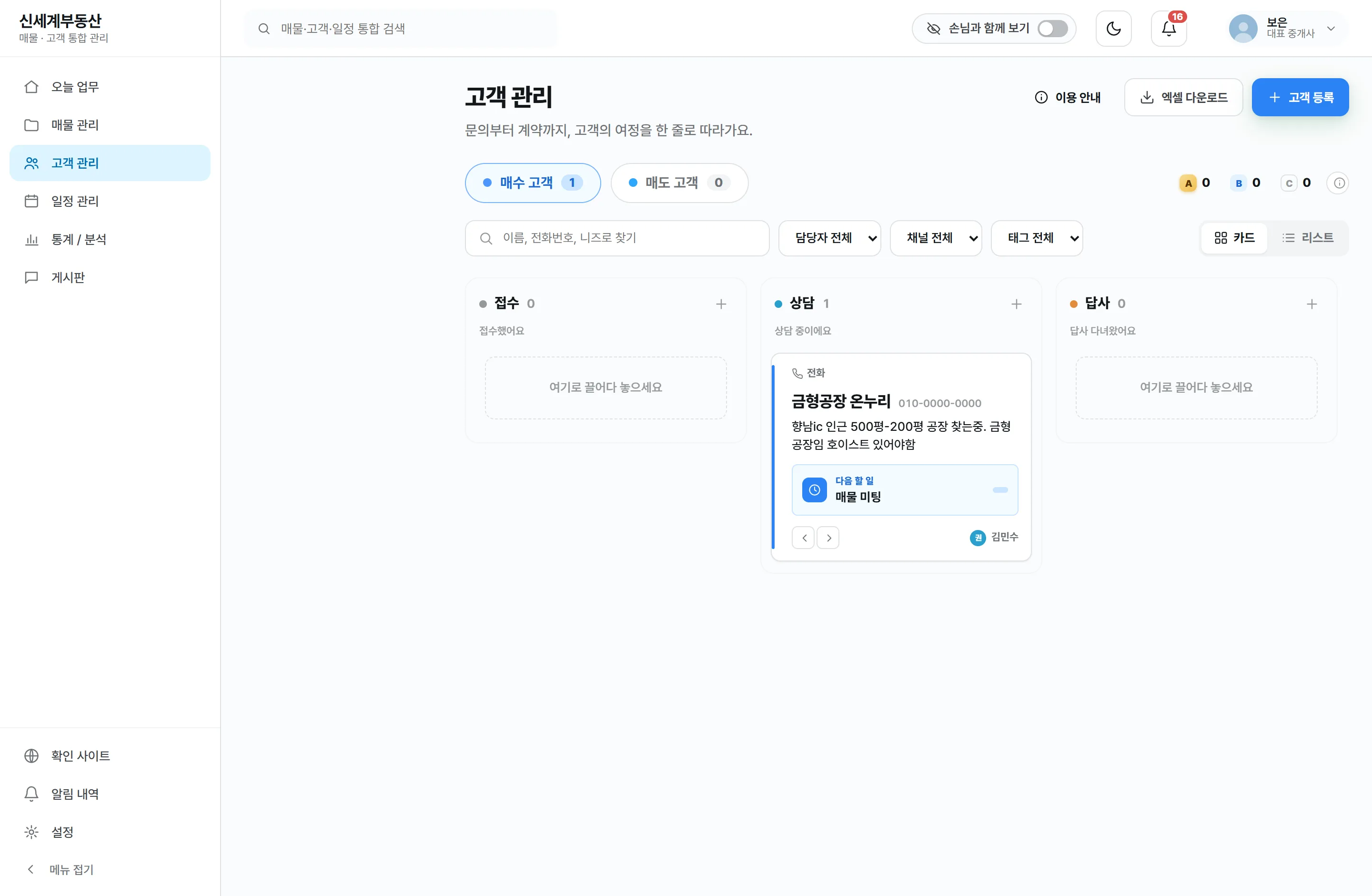Image resolution: width=1372 pixels, height=896 pixels.
Task: Add a customer in 답사 column
Action: pos(1311,304)
